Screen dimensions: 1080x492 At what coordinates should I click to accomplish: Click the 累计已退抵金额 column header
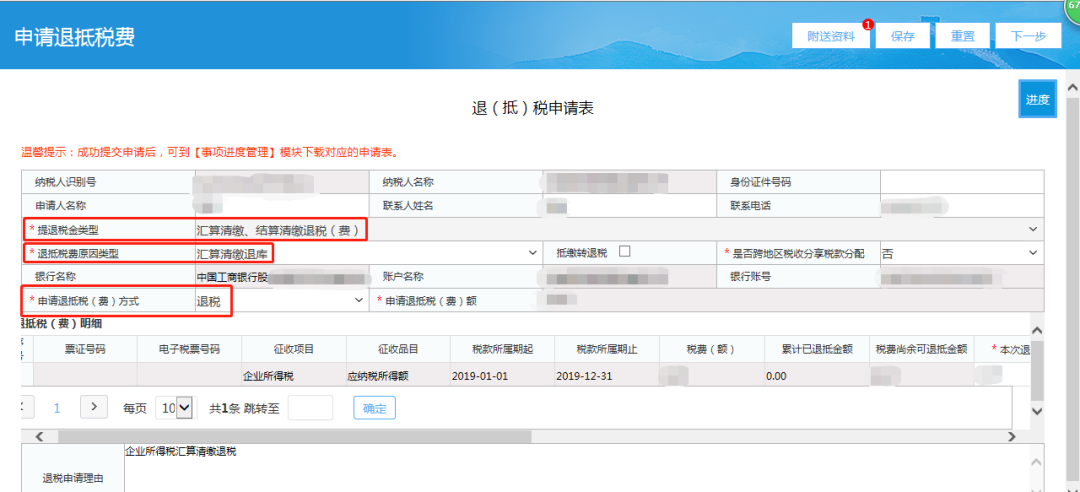[x=816, y=349]
